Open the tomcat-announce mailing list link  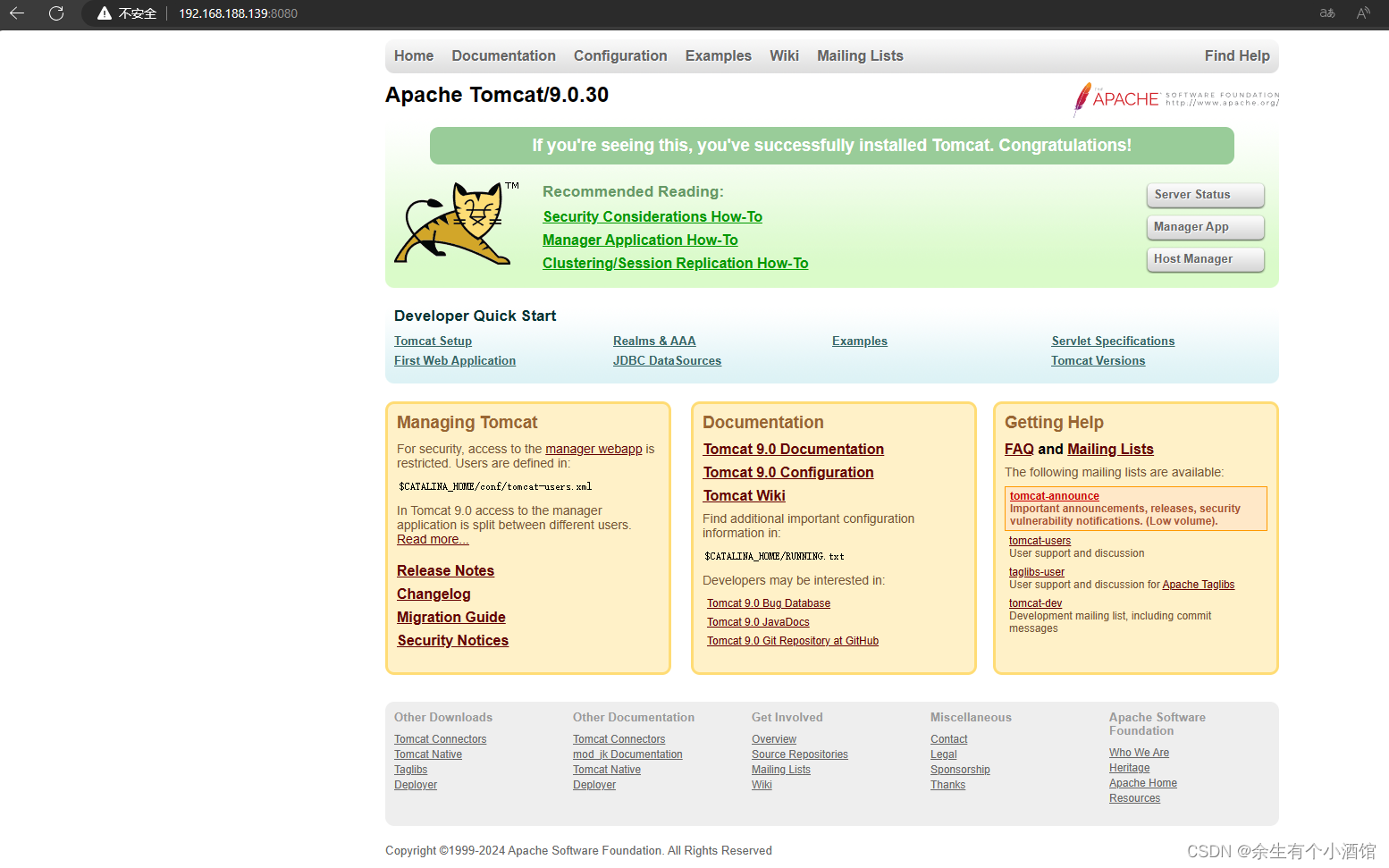[1054, 496]
